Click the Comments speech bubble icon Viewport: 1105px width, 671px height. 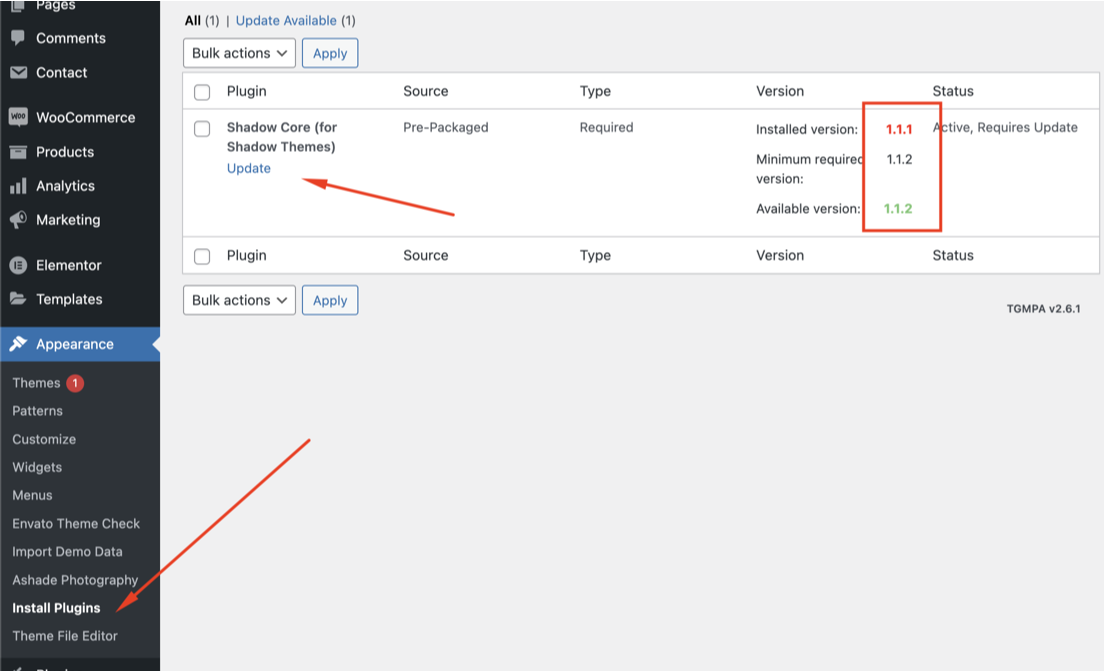tap(18, 37)
